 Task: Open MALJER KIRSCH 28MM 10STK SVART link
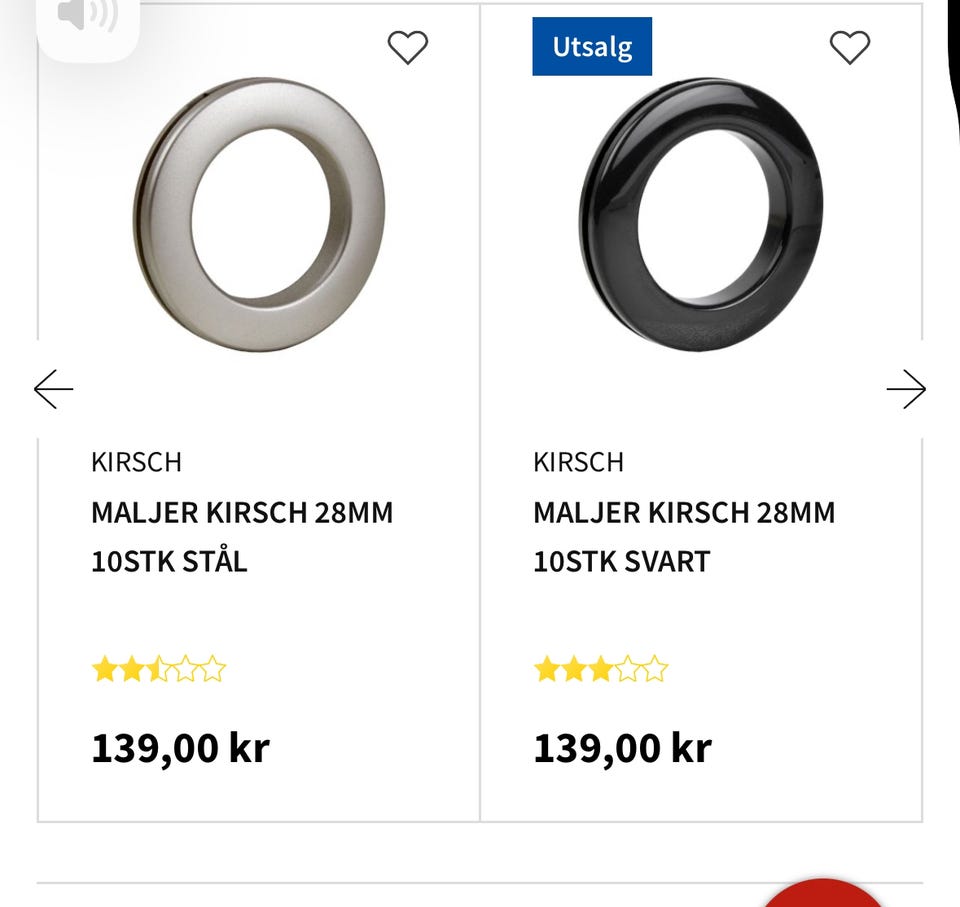coord(684,537)
